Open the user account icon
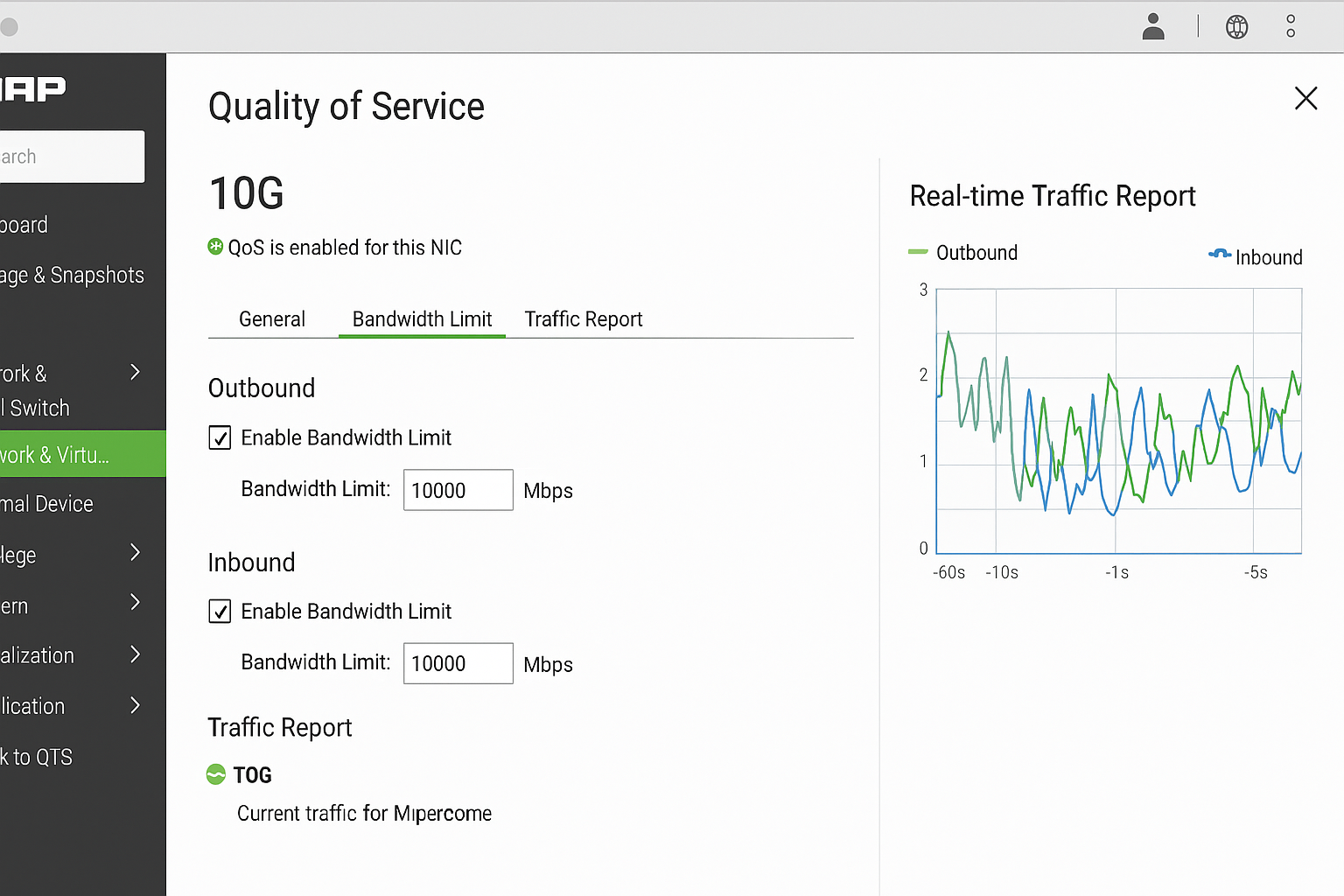1344x896 pixels. click(1153, 26)
